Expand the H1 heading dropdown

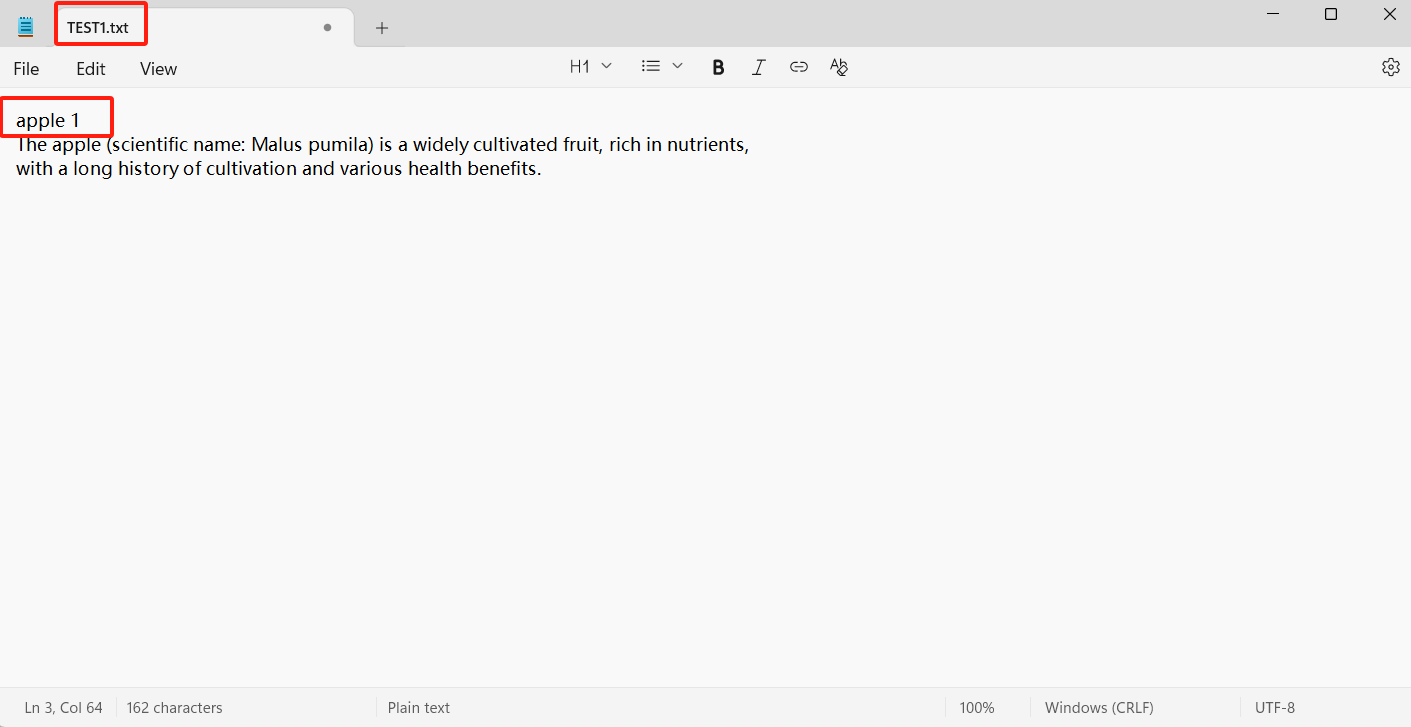click(x=590, y=66)
